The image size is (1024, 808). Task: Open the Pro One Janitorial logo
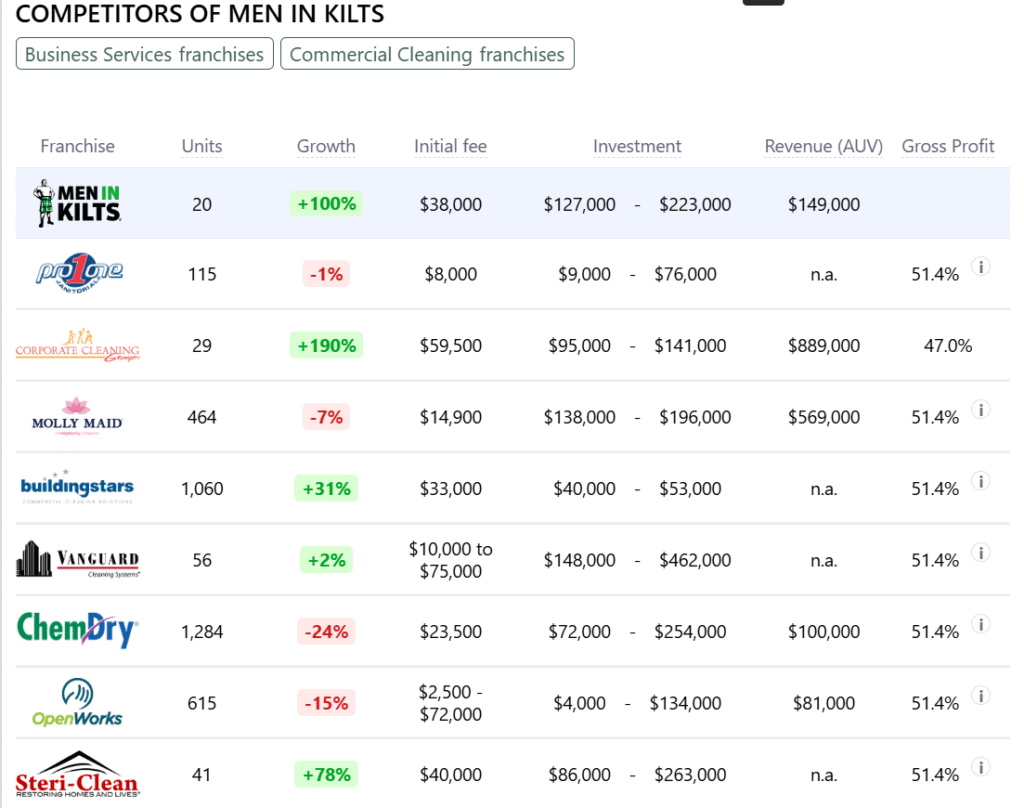78,273
